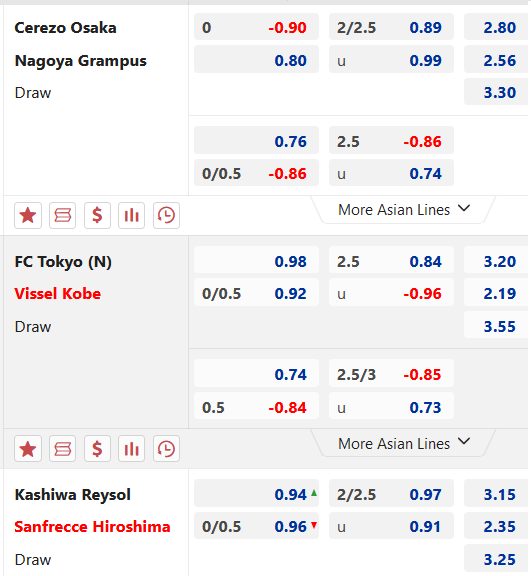Pick Cerezo Osaka win at 2.80
531x576 pixels.
click(x=496, y=27)
